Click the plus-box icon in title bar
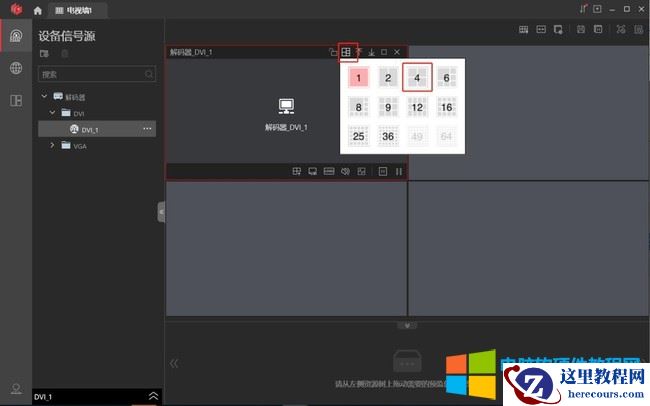650x406 pixels. point(597,9)
